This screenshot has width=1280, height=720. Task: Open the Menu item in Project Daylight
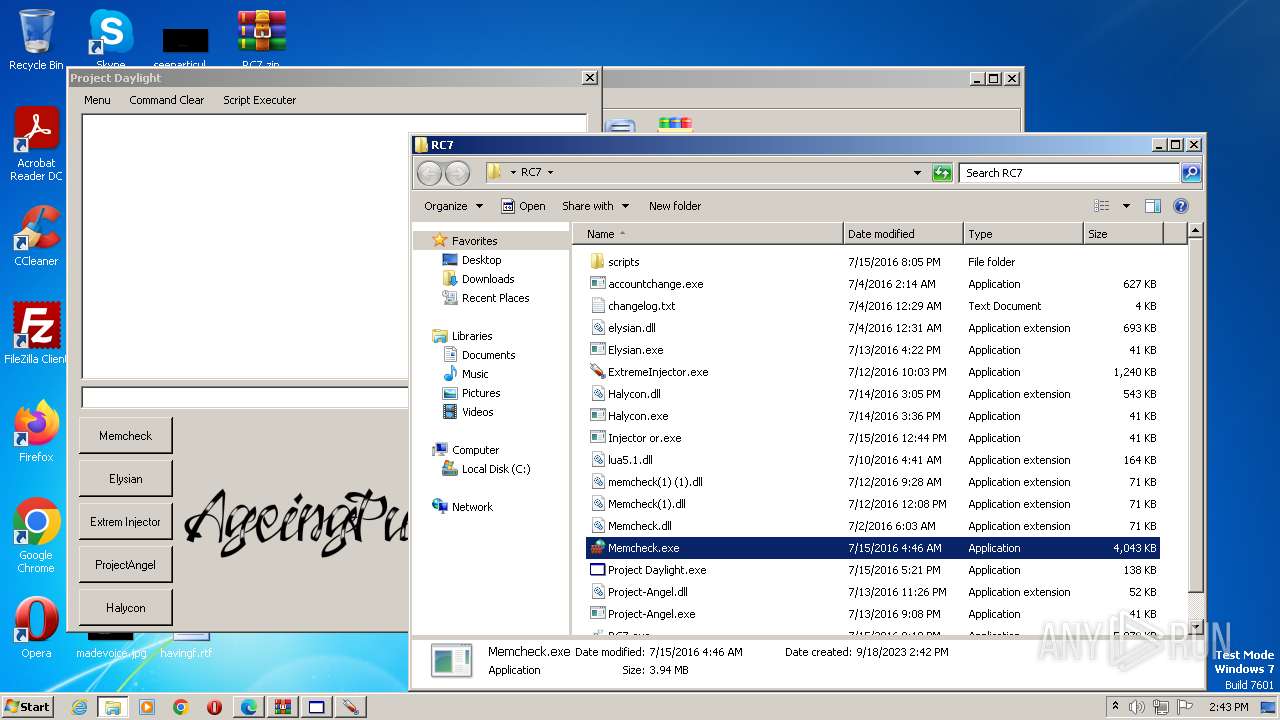(x=97, y=100)
